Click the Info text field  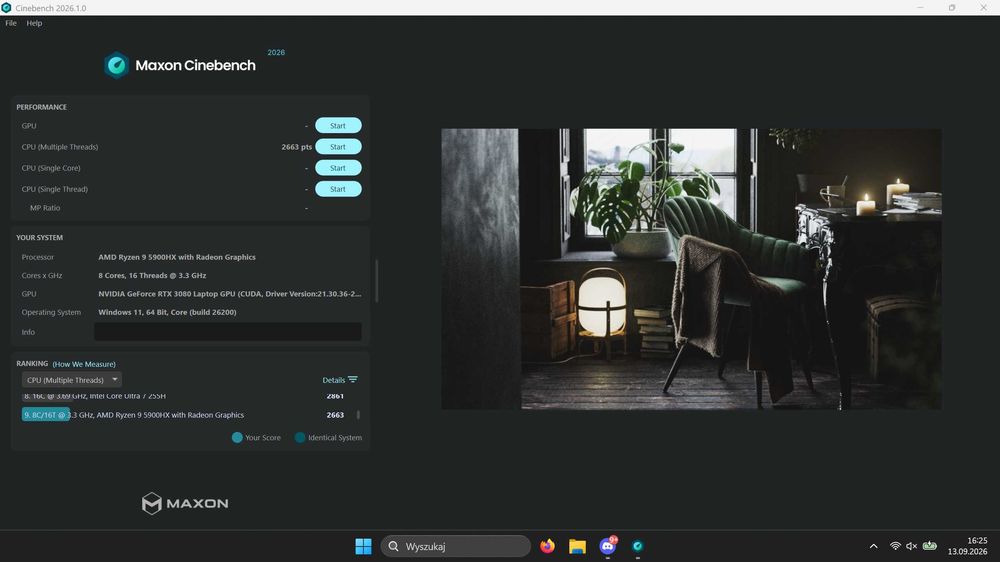click(228, 332)
